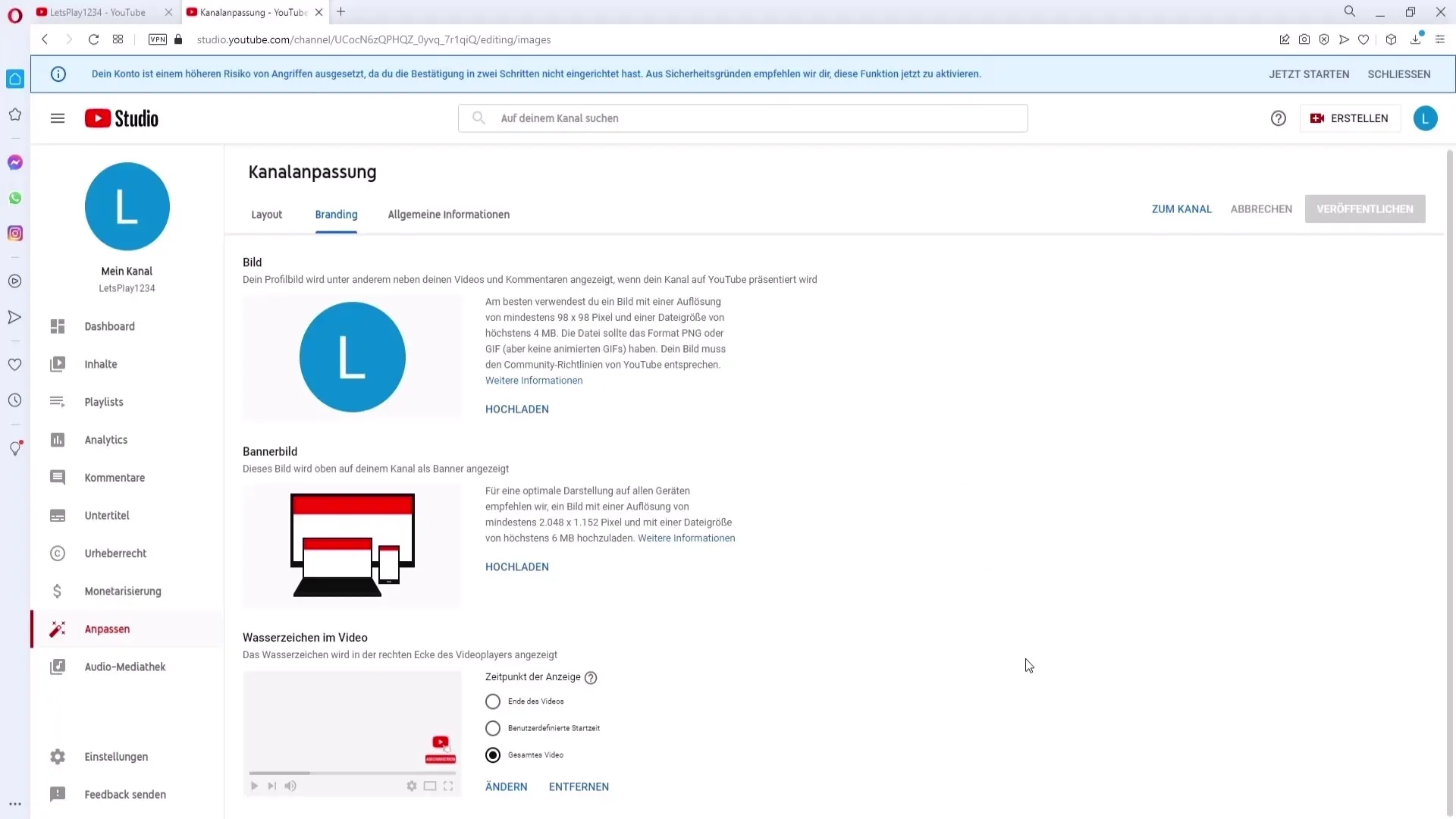The width and height of the screenshot is (1456, 819).
Task: Click the playback play button in watermark preview
Action: tap(255, 786)
